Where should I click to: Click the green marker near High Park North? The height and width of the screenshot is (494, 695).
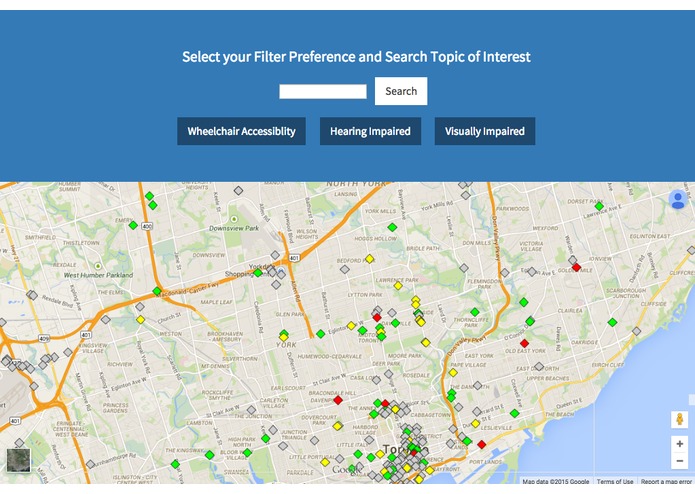tap(265, 438)
